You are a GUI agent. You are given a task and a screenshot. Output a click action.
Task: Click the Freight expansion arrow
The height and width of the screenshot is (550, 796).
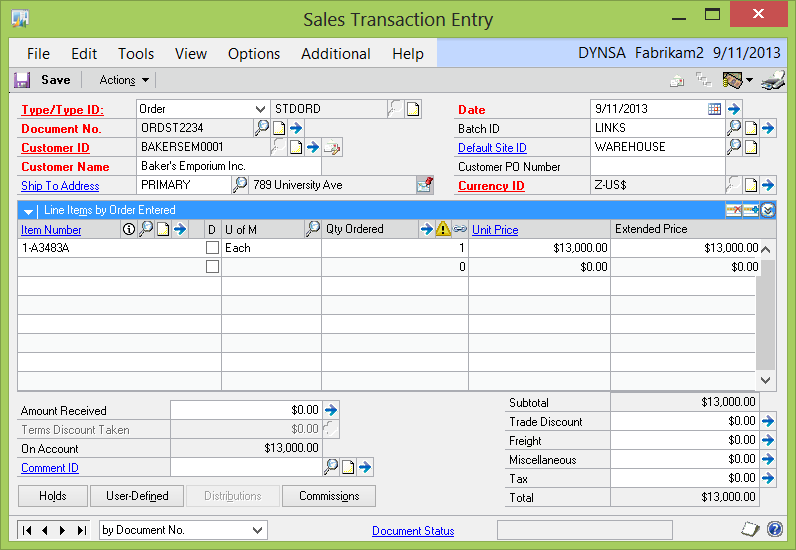767,441
